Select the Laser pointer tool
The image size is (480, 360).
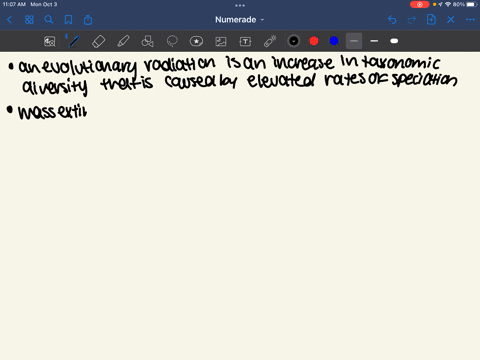point(270,41)
